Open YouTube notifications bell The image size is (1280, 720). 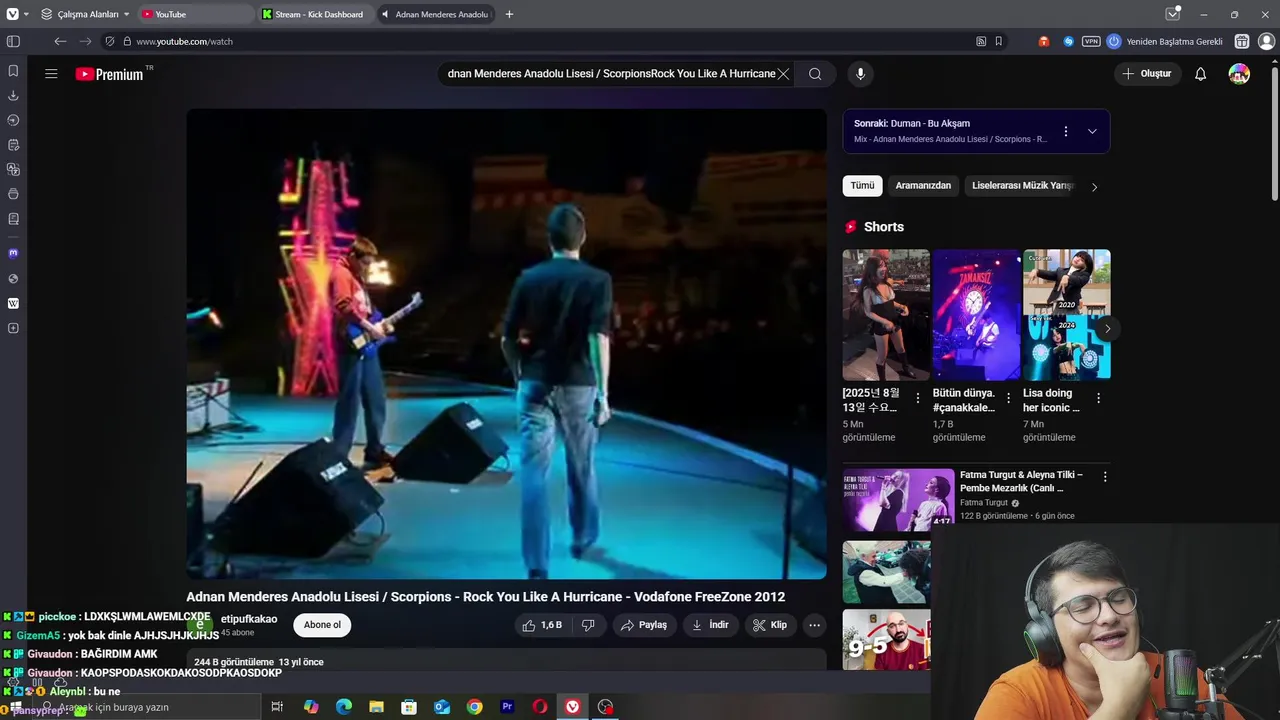1201,74
